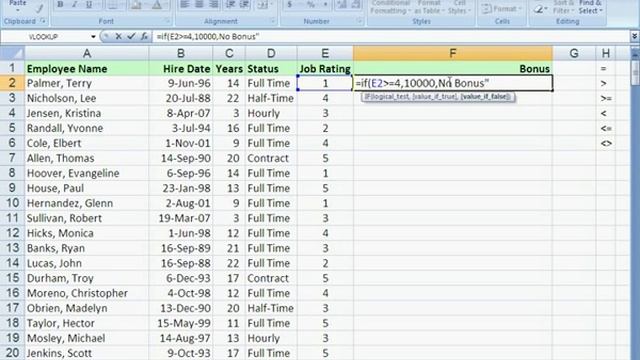Select column G header

coord(574,53)
